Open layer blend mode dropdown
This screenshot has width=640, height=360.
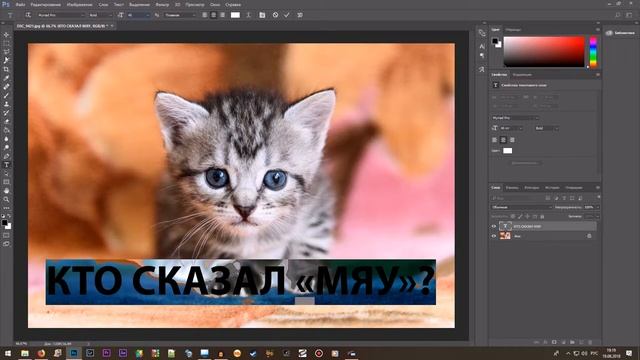(x=522, y=207)
